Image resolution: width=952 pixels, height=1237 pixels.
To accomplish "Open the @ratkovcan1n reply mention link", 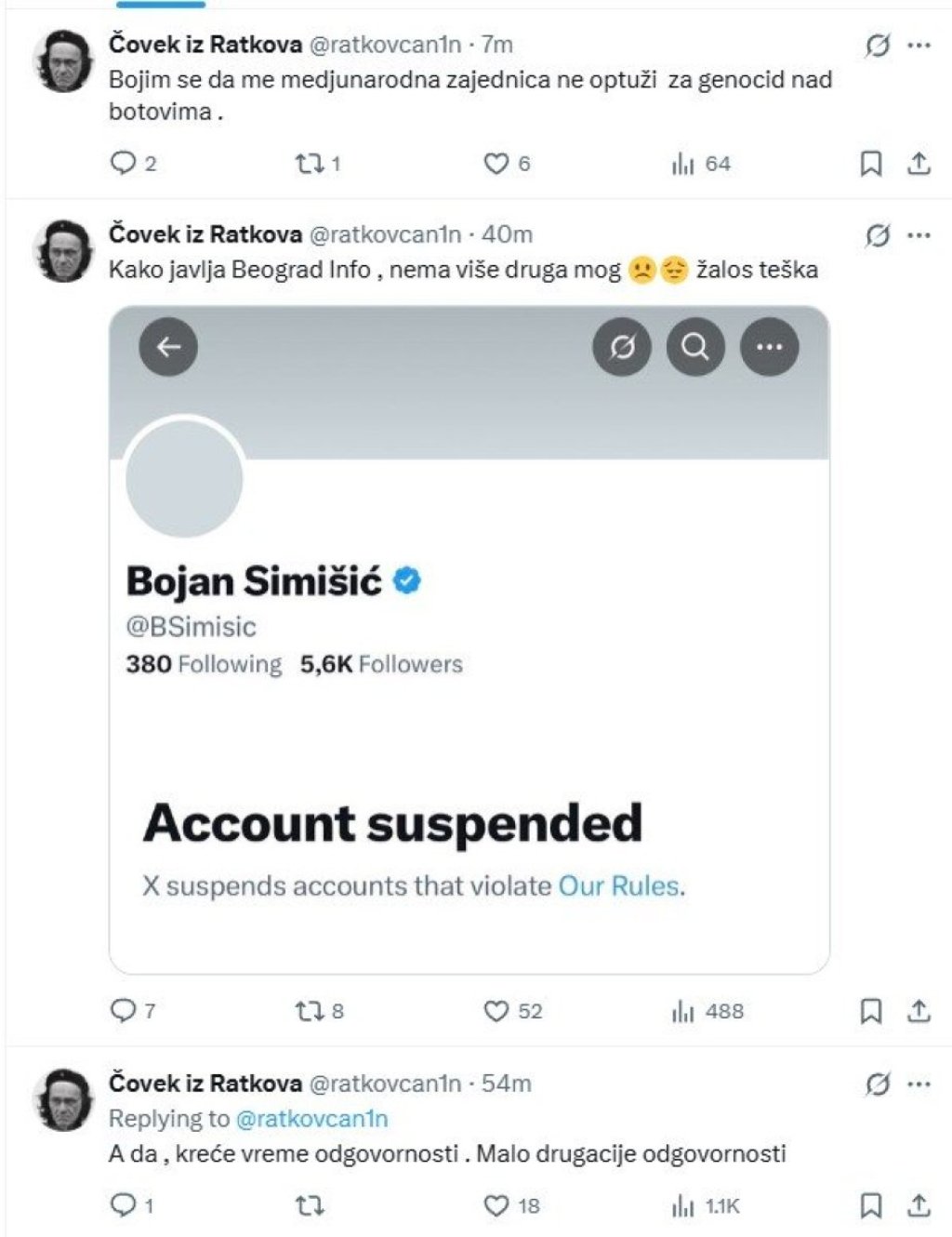I will tap(312, 1118).
